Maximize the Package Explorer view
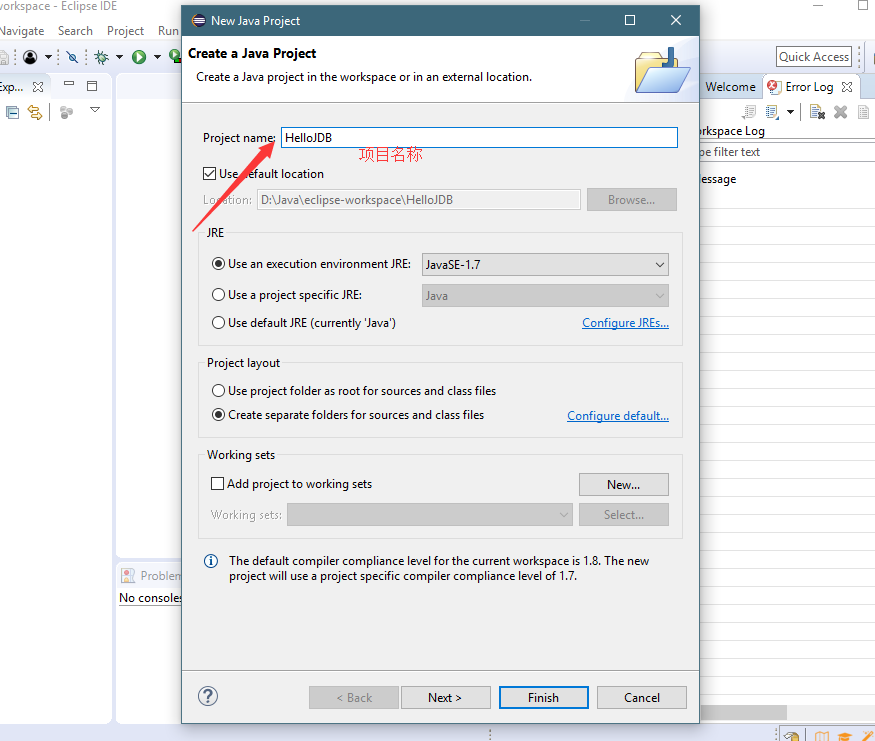875x741 pixels. click(x=92, y=86)
